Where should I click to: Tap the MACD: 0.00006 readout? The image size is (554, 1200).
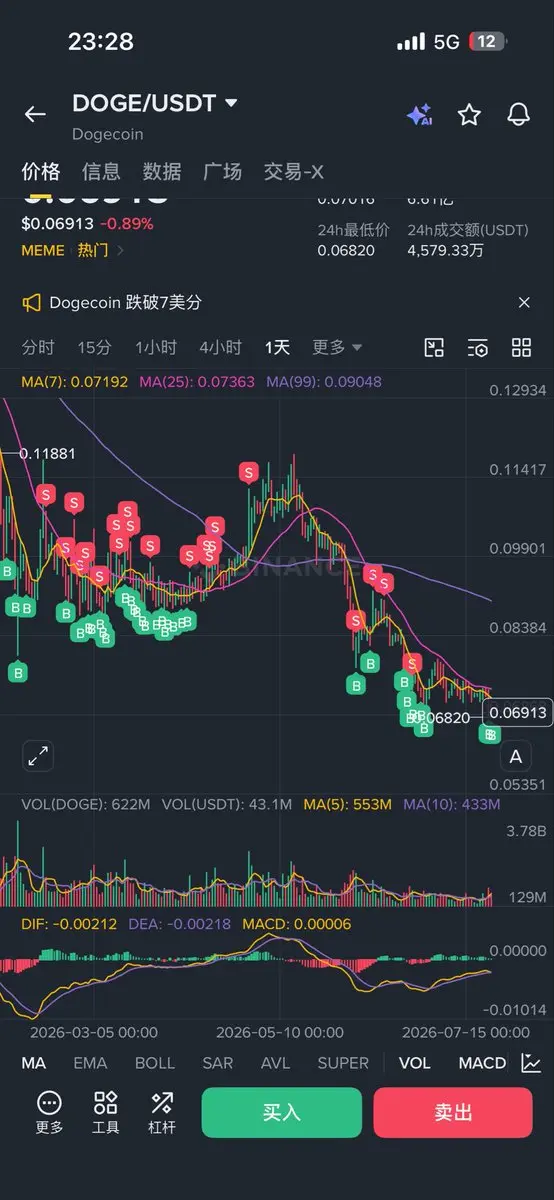[x=295, y=924]
